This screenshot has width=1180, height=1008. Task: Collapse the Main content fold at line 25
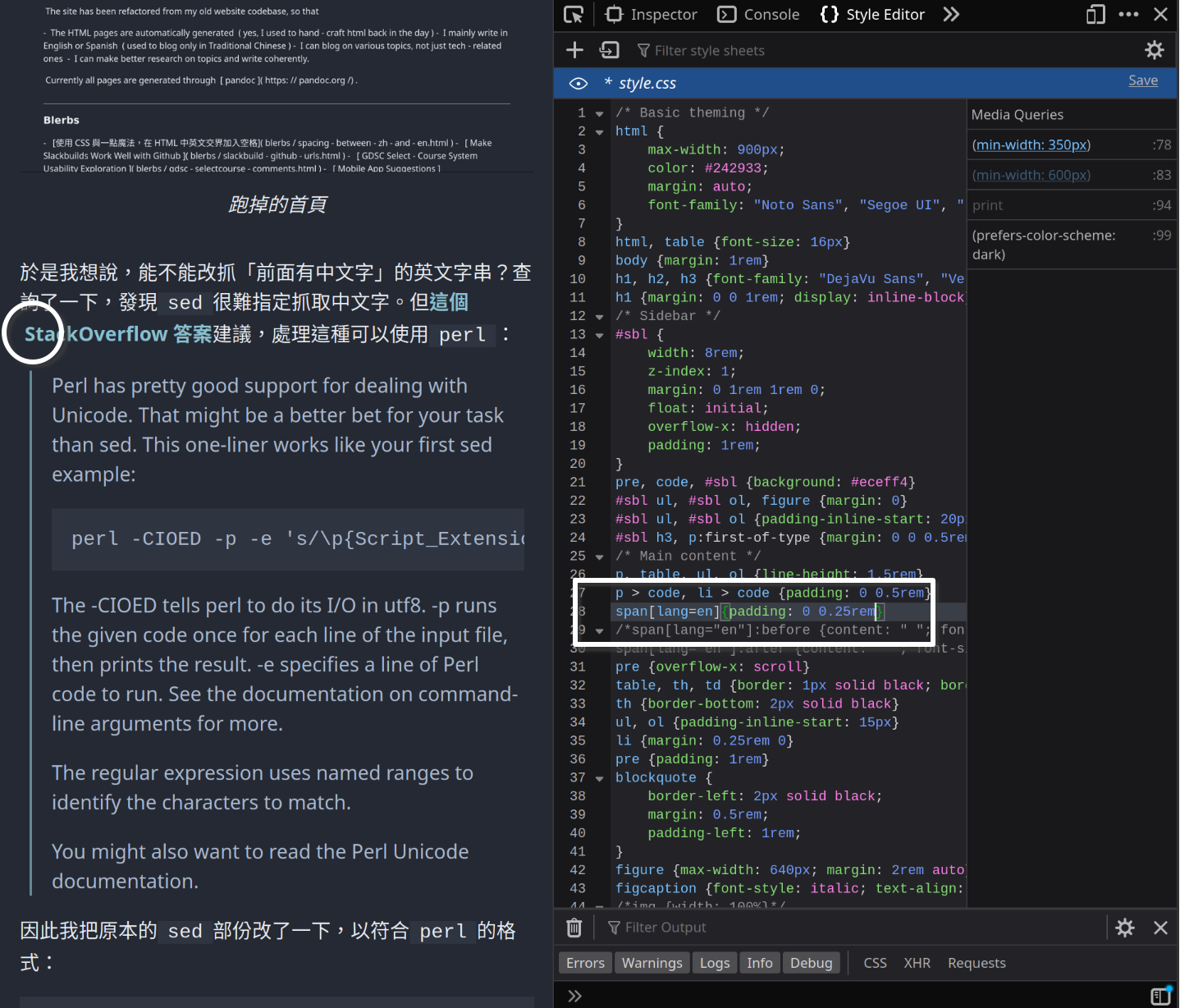(x=599, y=557)
